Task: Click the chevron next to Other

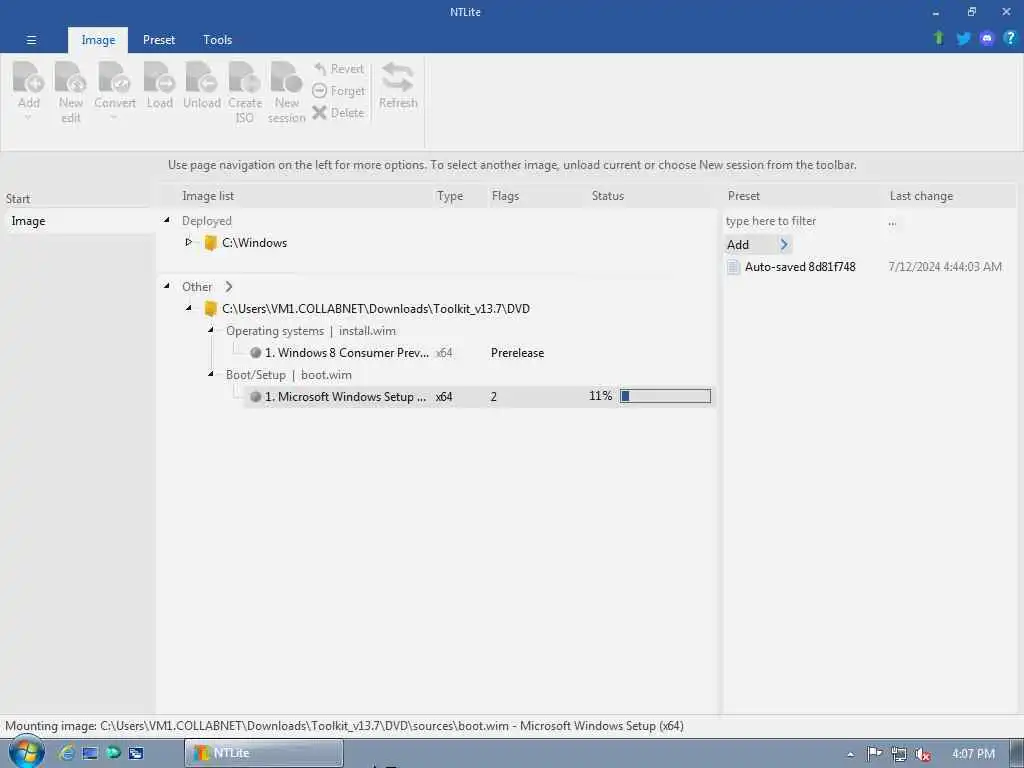Action: coord(229,287)
